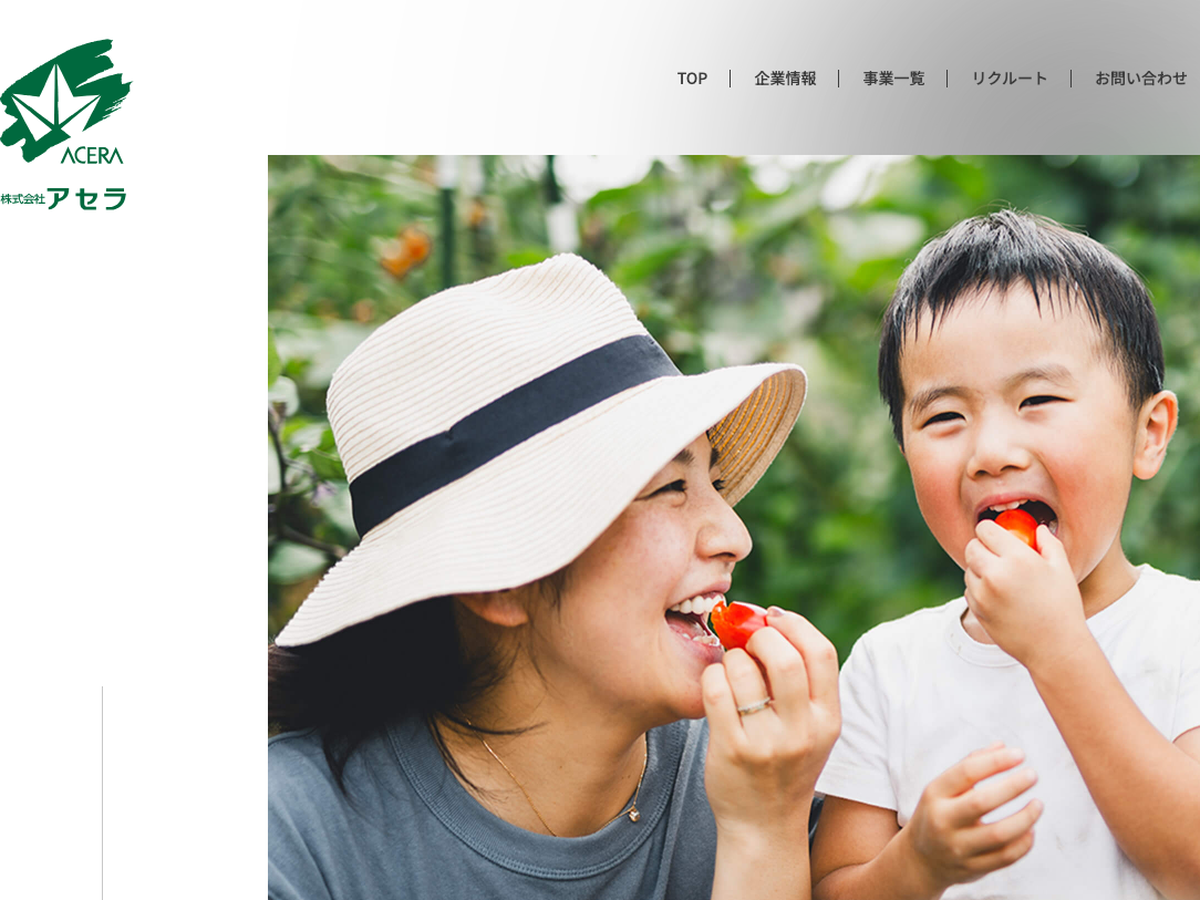Click the red tomato the woman holds

738,624
